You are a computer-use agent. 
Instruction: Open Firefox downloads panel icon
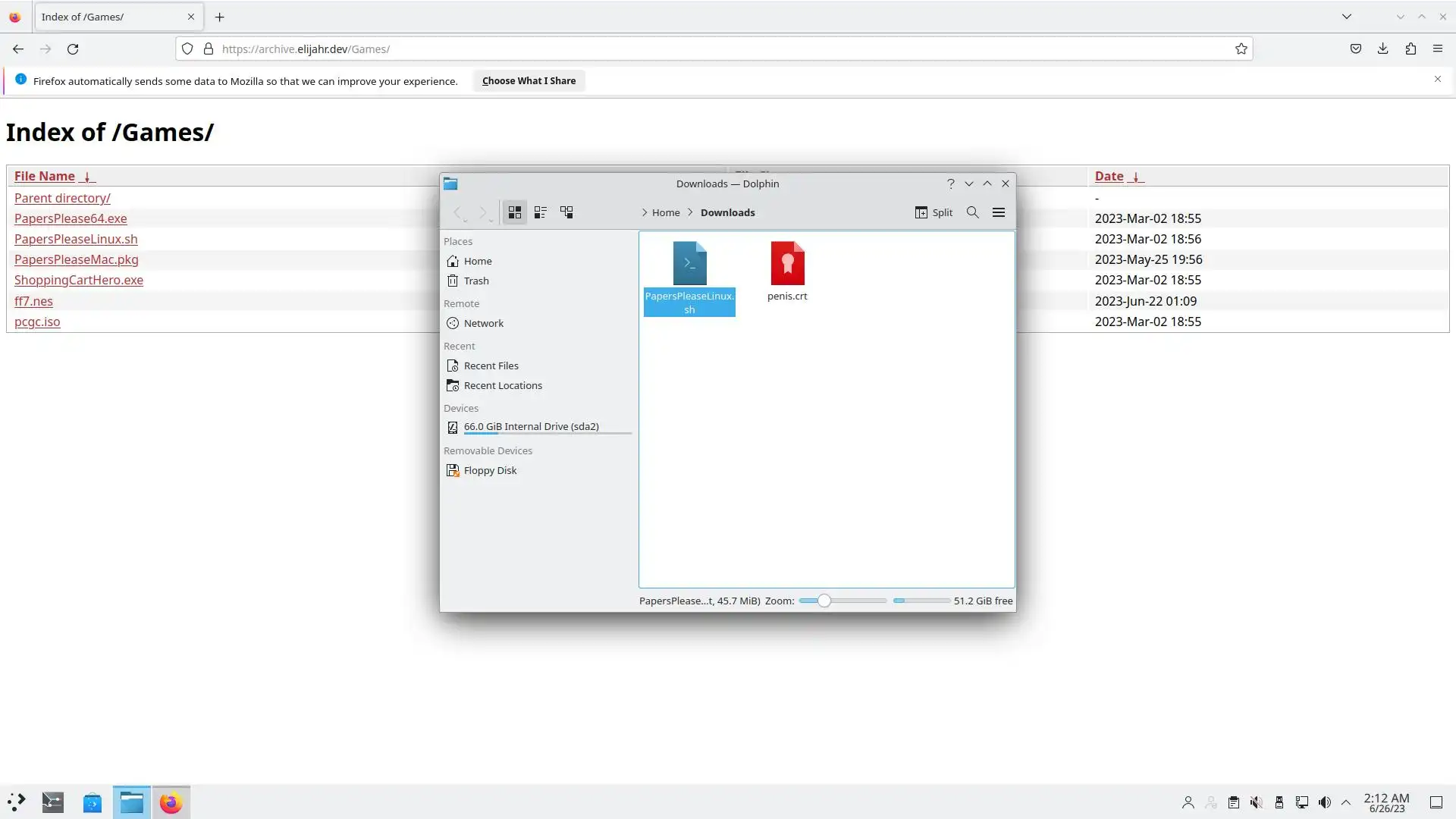(1383, 49)
